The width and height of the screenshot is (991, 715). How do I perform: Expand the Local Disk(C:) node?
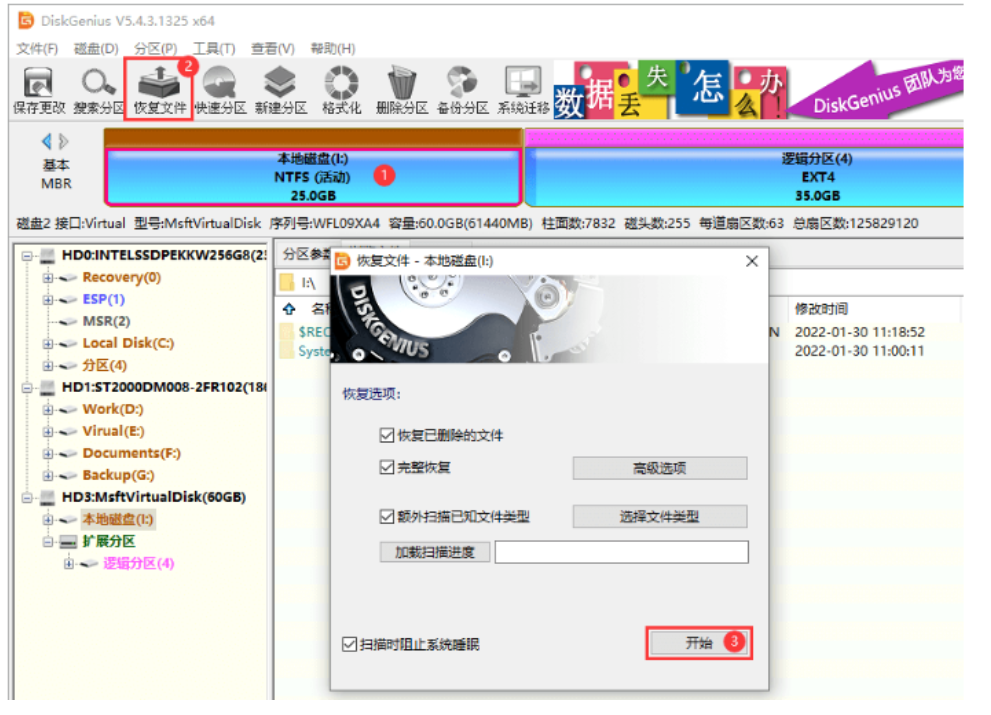(47, 344)
